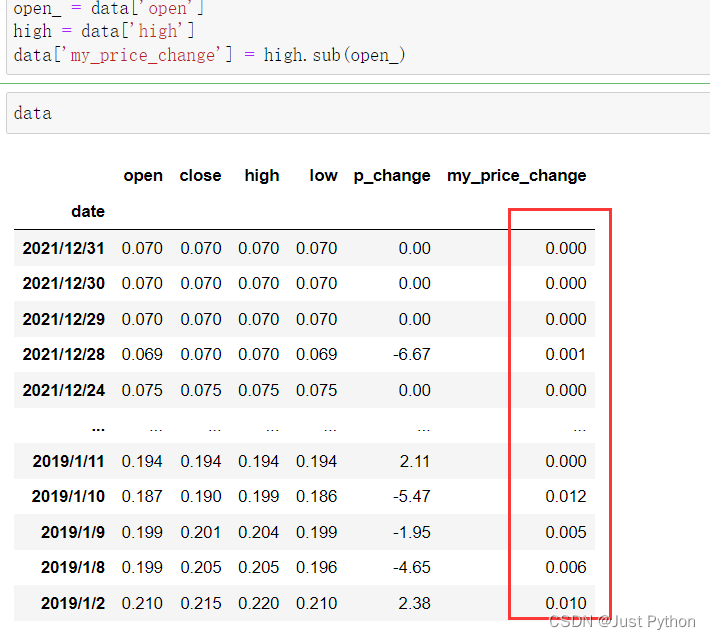Screen dimensions: 710x640
Task: Click the row index 2021/12/24
Action: [63, 390]
